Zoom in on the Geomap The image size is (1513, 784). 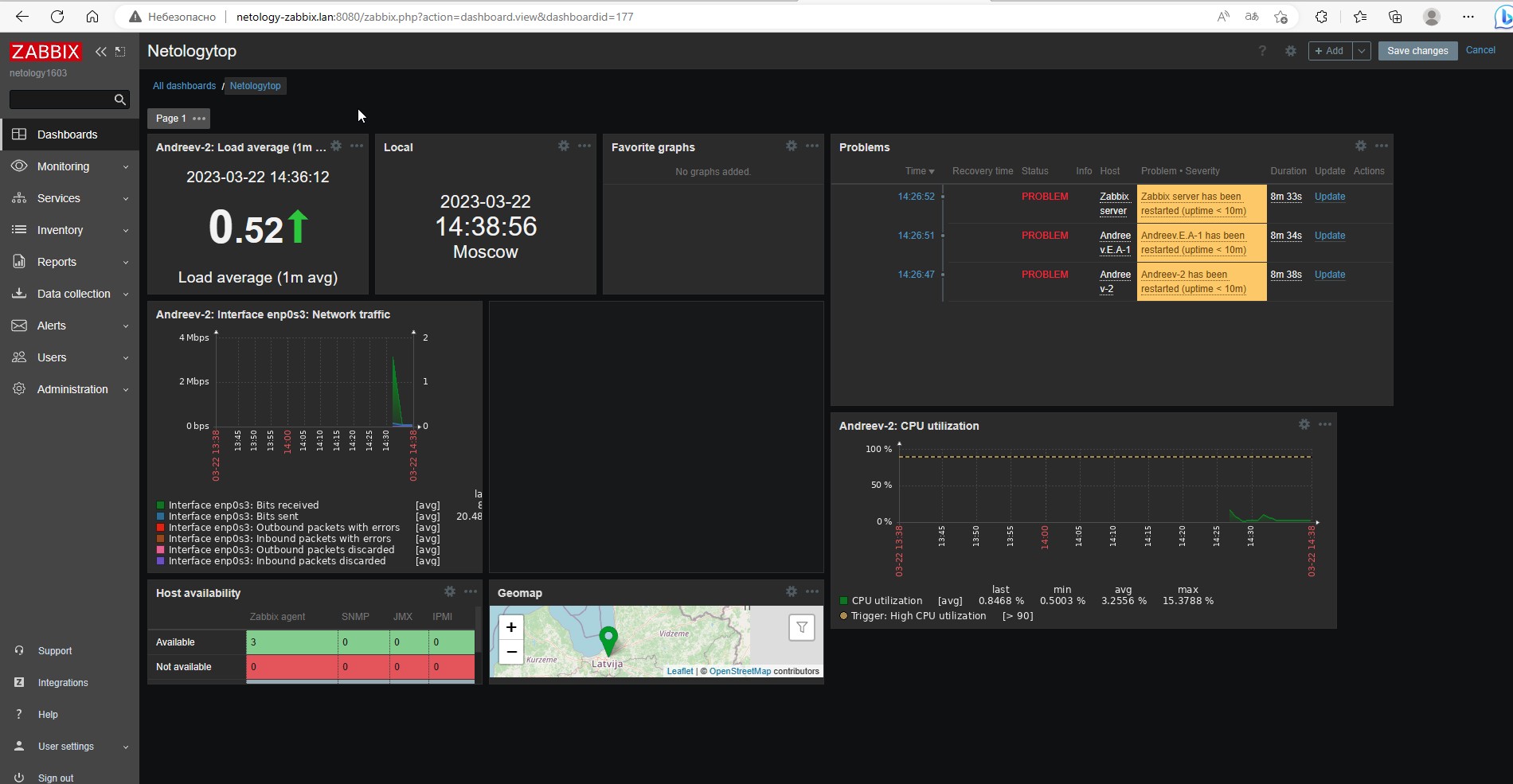pyautogui.click(x=511, y=627)
